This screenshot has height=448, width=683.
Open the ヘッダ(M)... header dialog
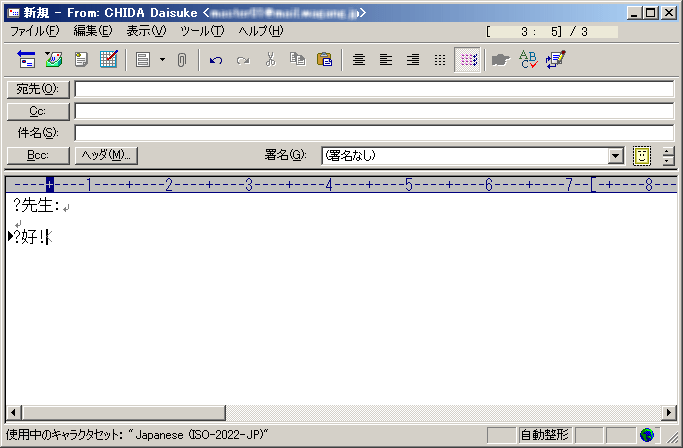[x=106, y=156]
